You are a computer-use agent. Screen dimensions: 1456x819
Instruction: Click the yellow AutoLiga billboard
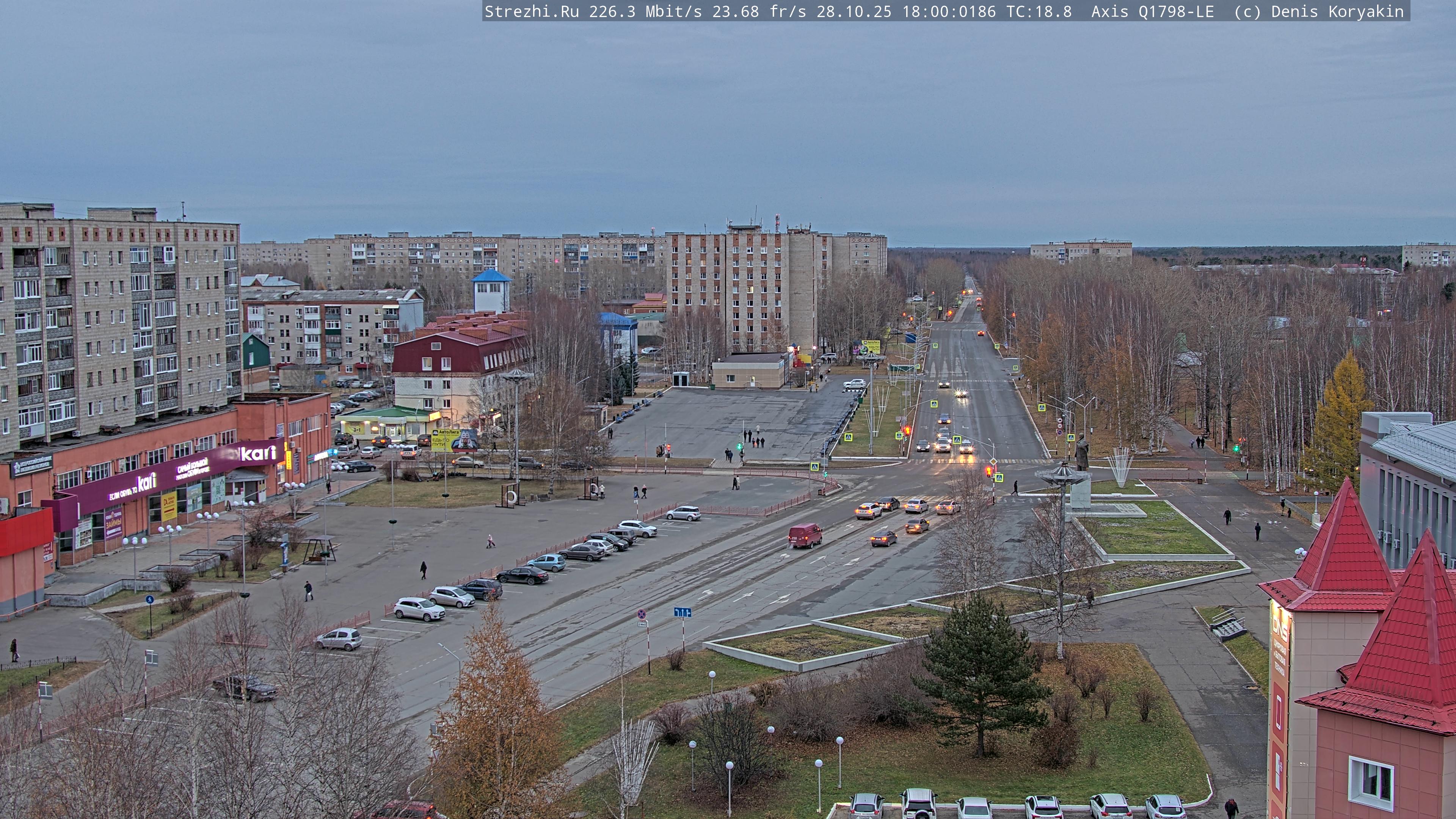coord(454,439)
